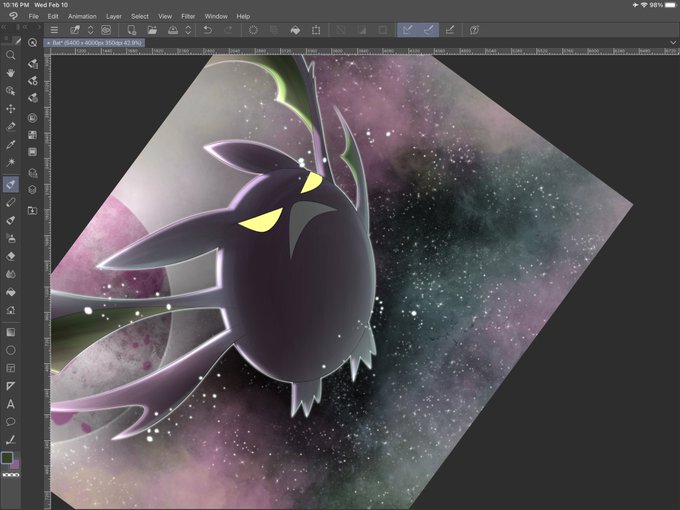Open brush size palette icon
Image resolution: width=680 pixels, height=510 pixels.
tap(33, 98)
